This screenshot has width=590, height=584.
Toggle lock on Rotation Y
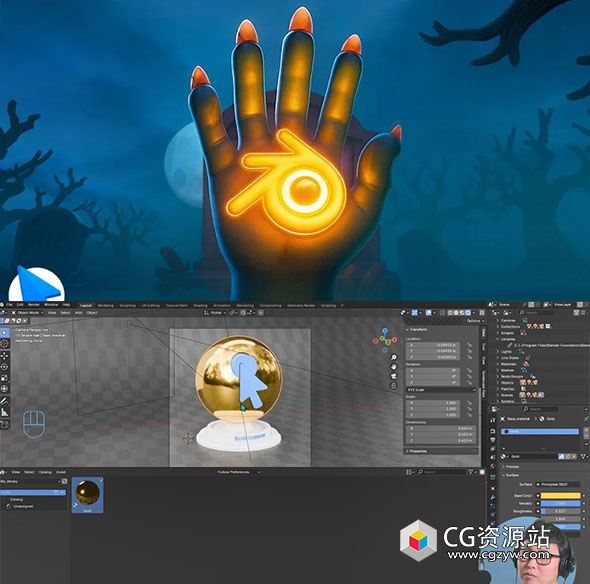coord(470,376)
